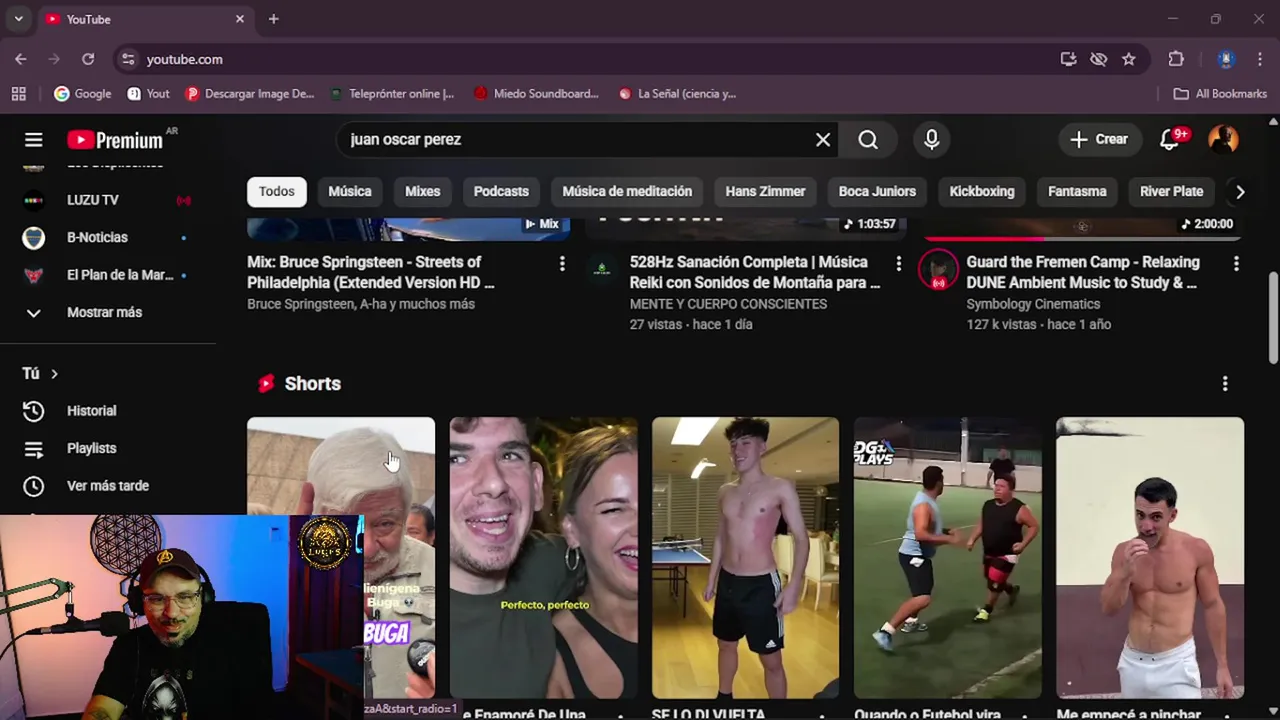Open Ver más tarde in sidebar
The width and height of the screenshot is (1280, 720).
(x=108, y=486)
